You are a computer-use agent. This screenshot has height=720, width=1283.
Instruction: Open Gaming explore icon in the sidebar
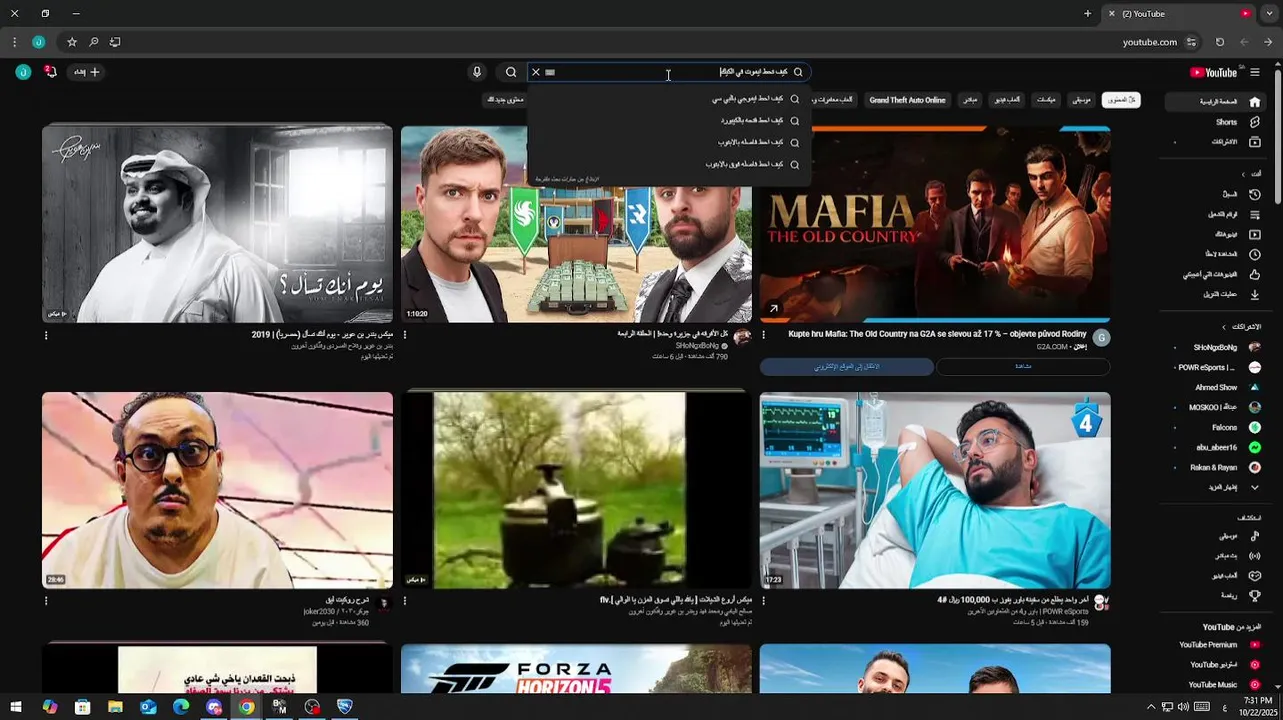pyautogui.click(x=1255, y=576)
